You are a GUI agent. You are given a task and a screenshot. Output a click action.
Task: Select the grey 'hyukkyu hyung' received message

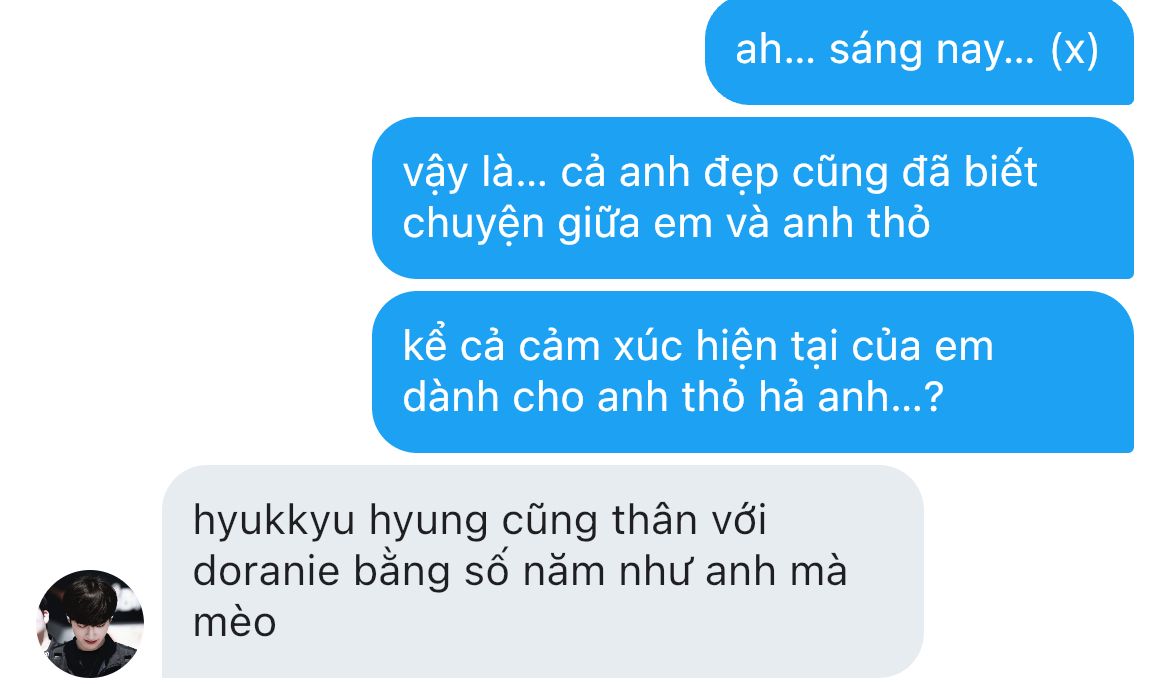pyautogui.click(x=543, y=571)
